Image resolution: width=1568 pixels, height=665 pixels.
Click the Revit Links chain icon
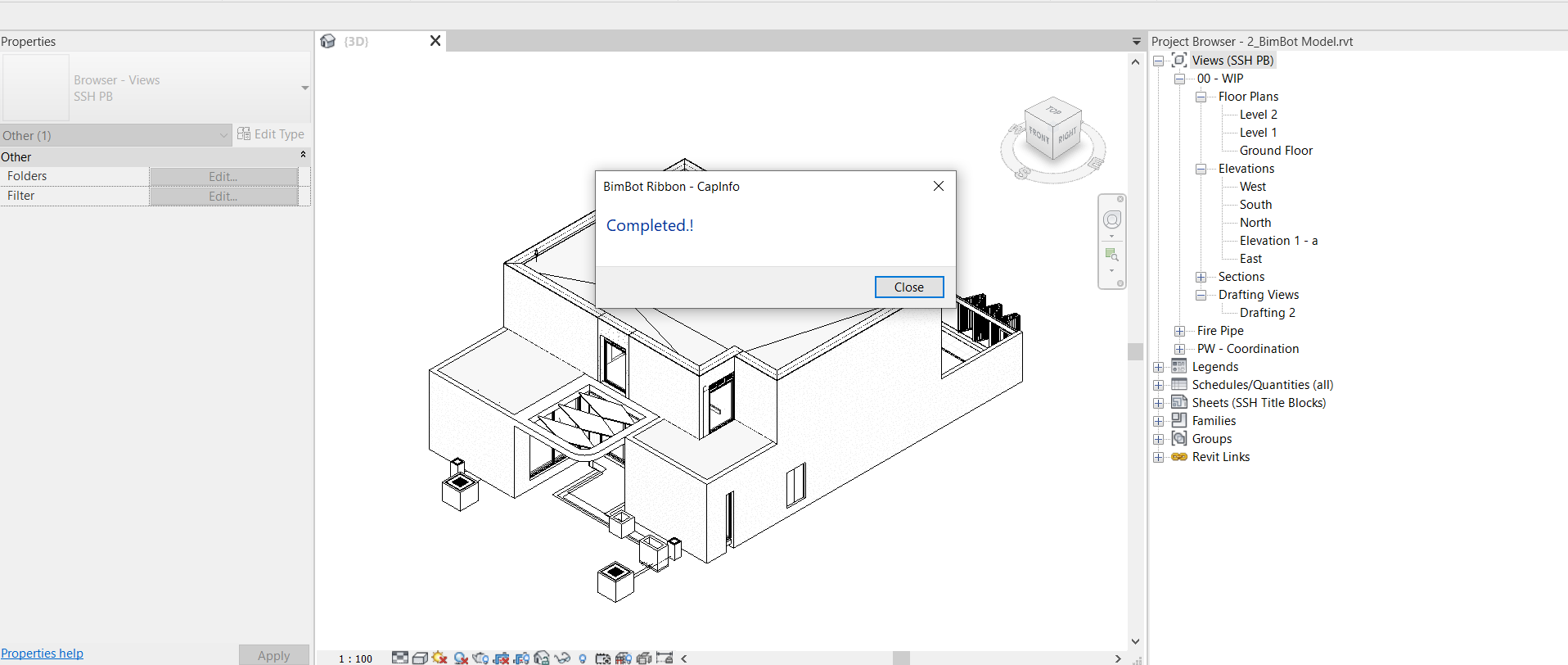1179,457
